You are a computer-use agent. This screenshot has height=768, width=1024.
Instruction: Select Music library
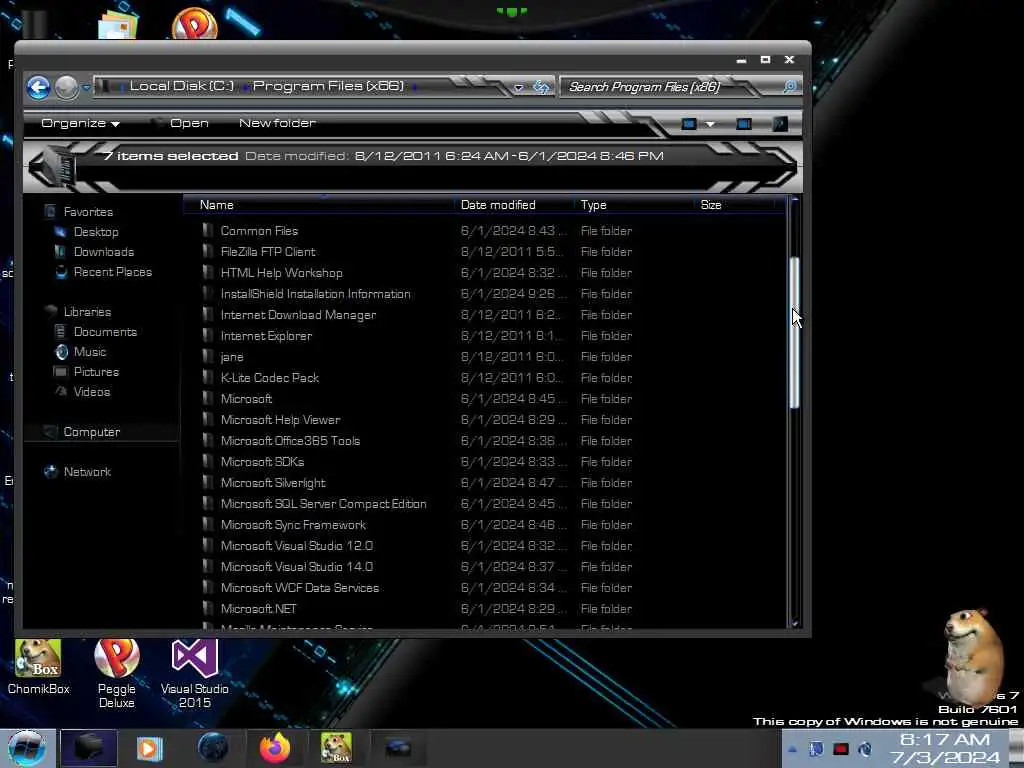click(89, 352)
